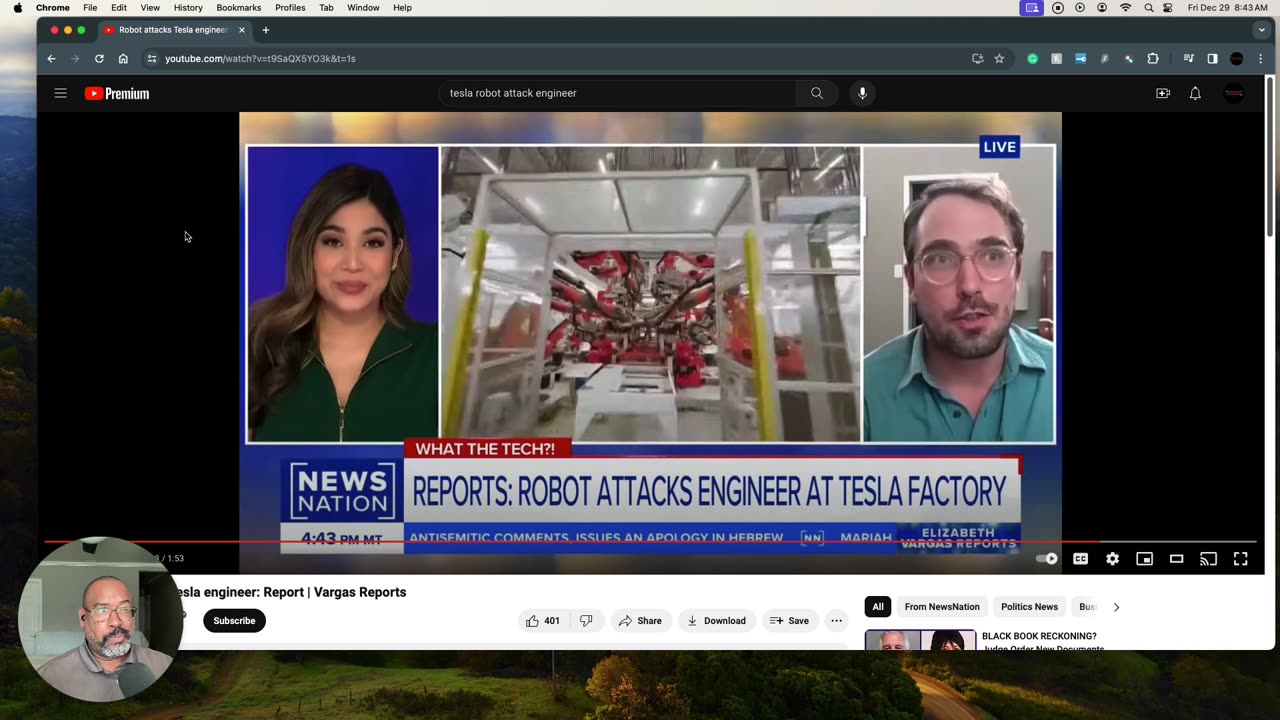Reload the page
1280x720 pixels.
click(99, 59)
